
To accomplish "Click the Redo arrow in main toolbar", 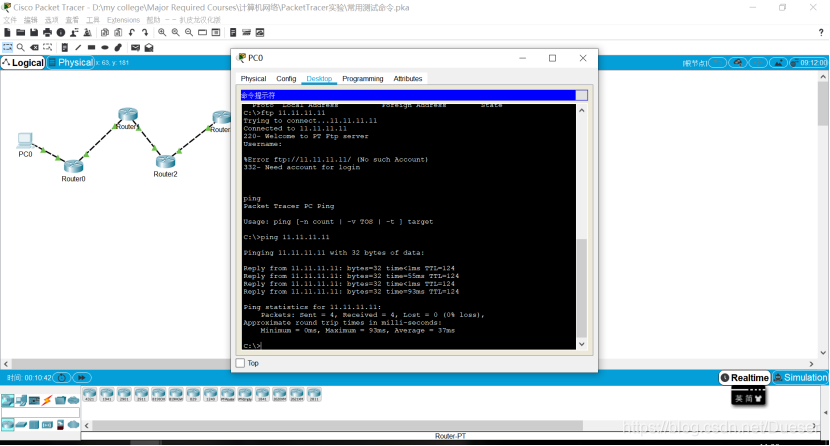I will tap(145, 33).
